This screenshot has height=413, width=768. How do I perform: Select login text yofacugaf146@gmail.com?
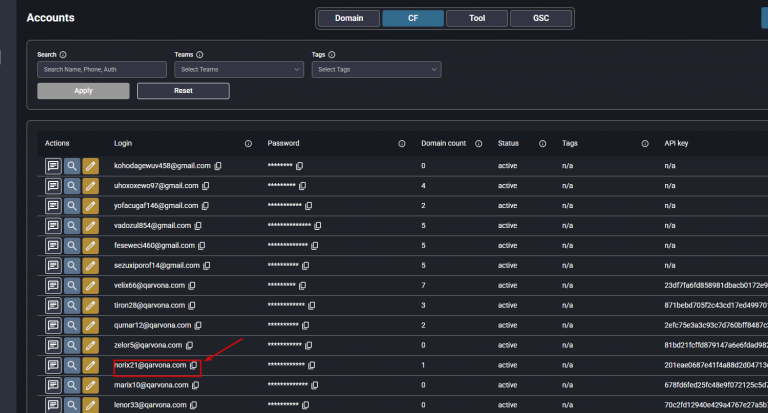pos(156,206)
